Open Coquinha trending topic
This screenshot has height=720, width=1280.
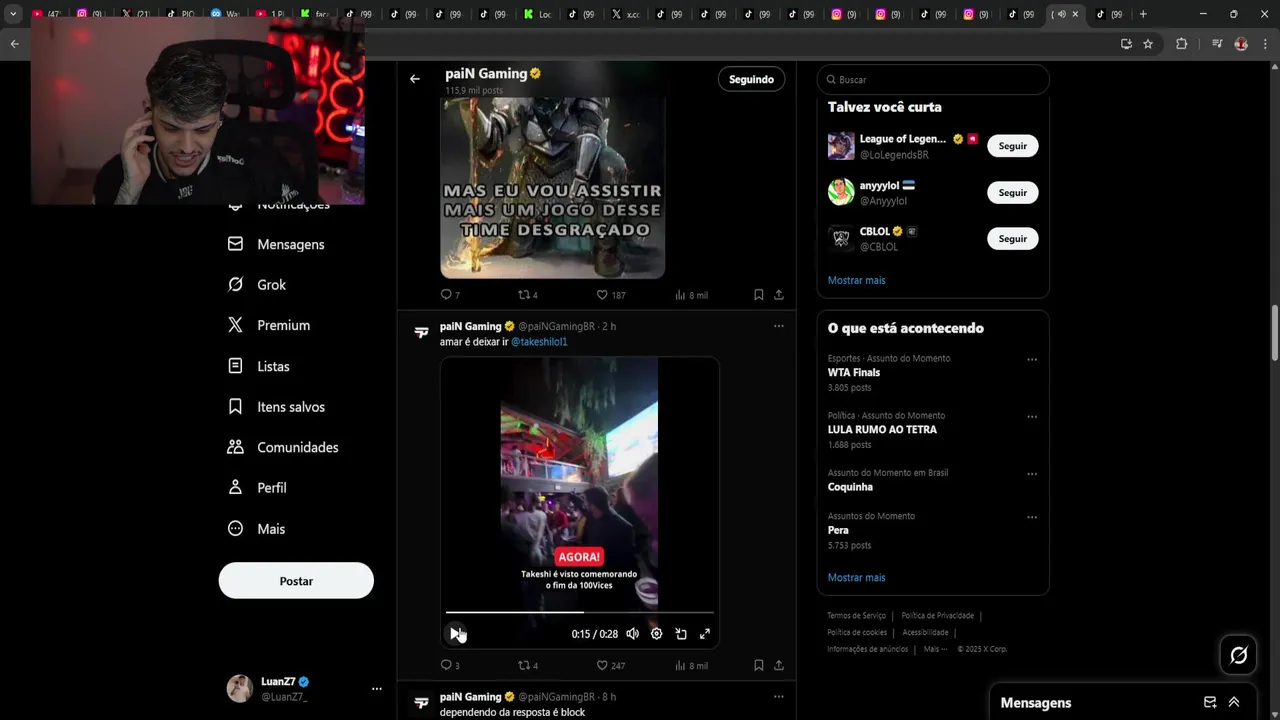(850, 487)
